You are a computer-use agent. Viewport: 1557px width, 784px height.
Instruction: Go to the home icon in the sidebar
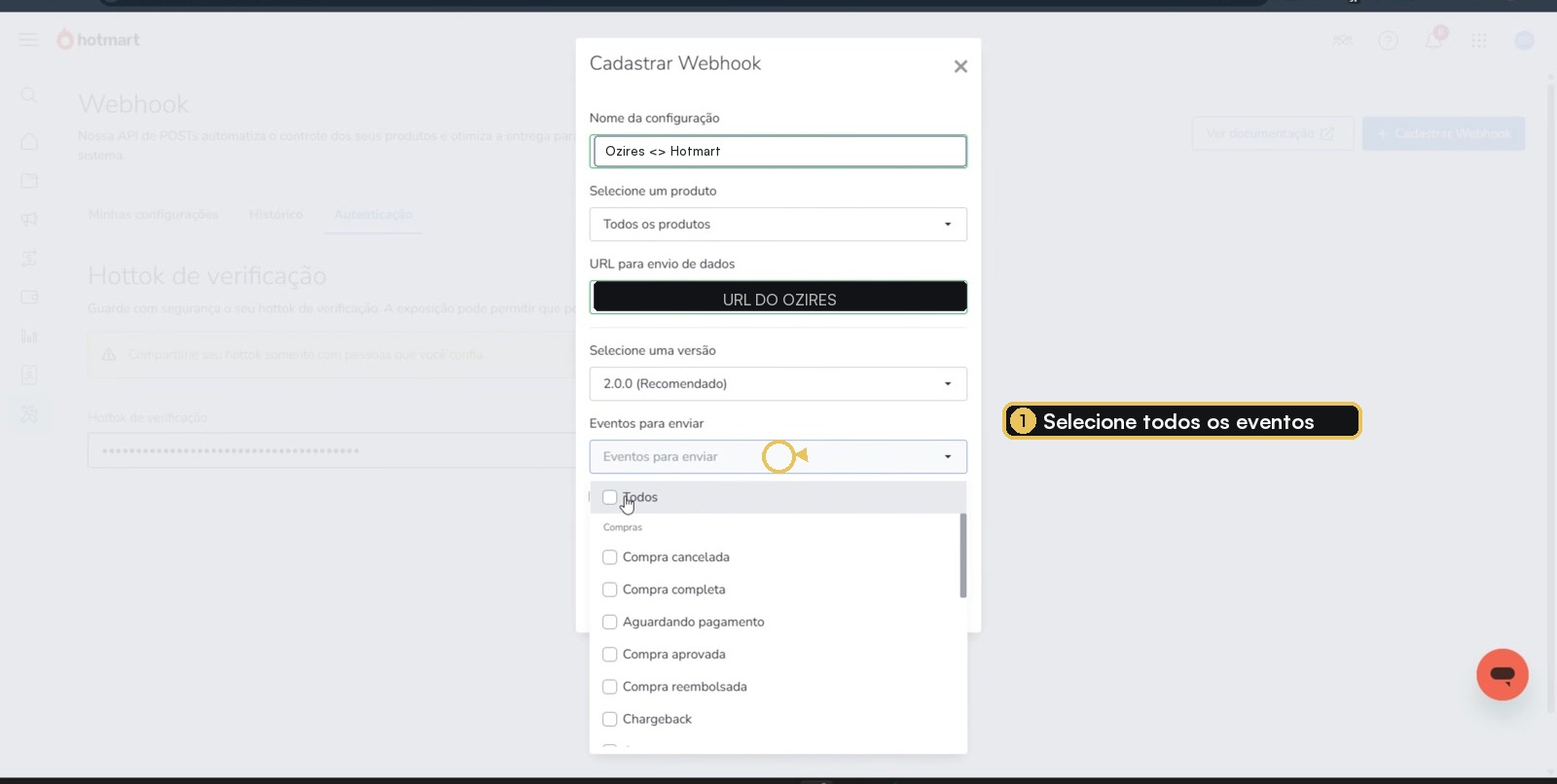tap(29, 141)
